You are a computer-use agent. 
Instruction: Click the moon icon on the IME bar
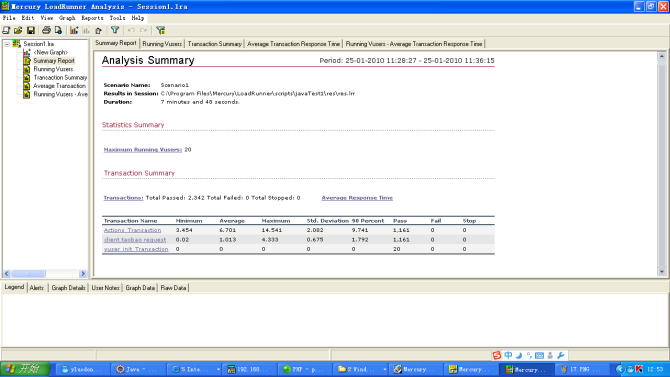519,355
